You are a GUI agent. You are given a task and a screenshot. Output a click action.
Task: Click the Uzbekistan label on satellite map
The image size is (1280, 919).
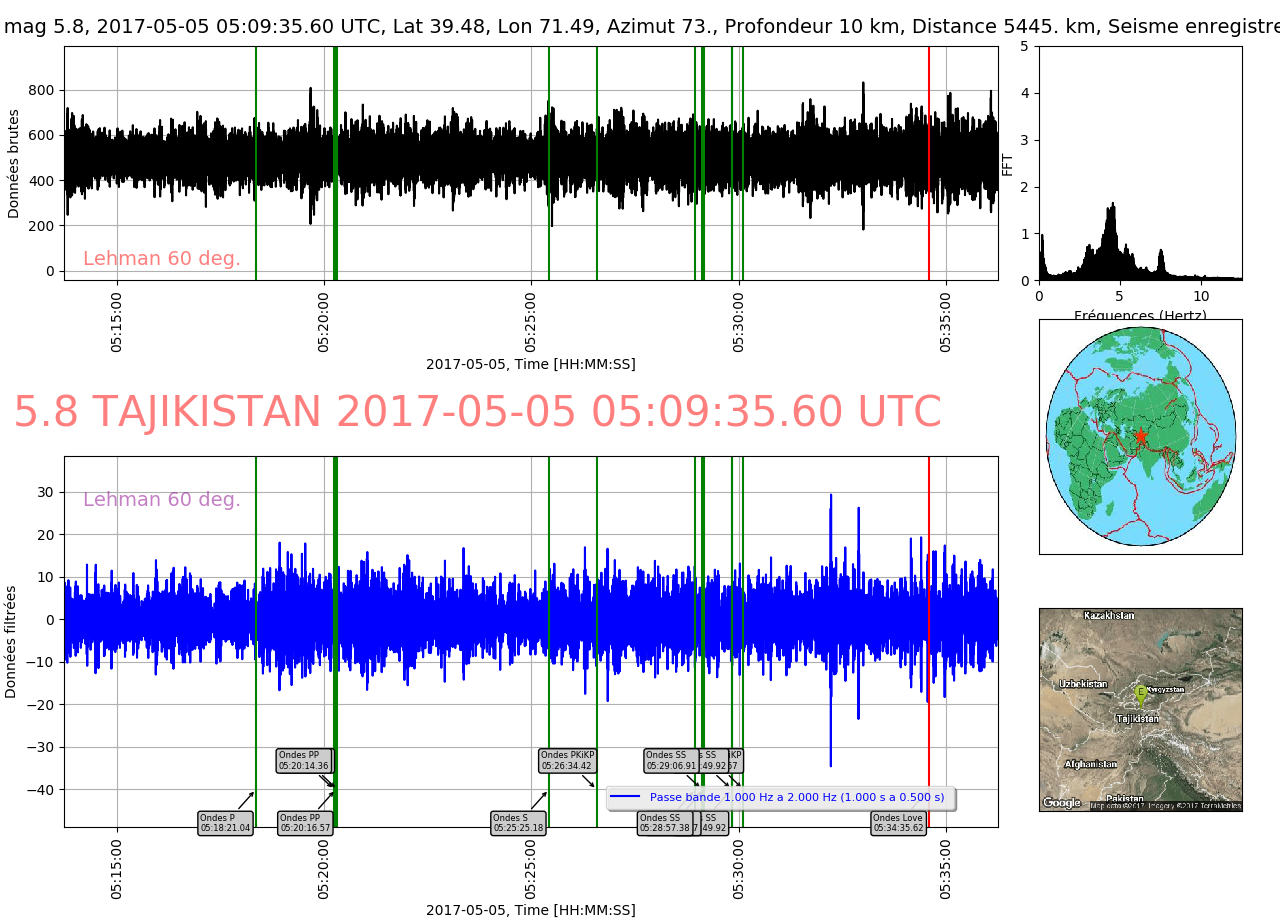point(1083,684)
